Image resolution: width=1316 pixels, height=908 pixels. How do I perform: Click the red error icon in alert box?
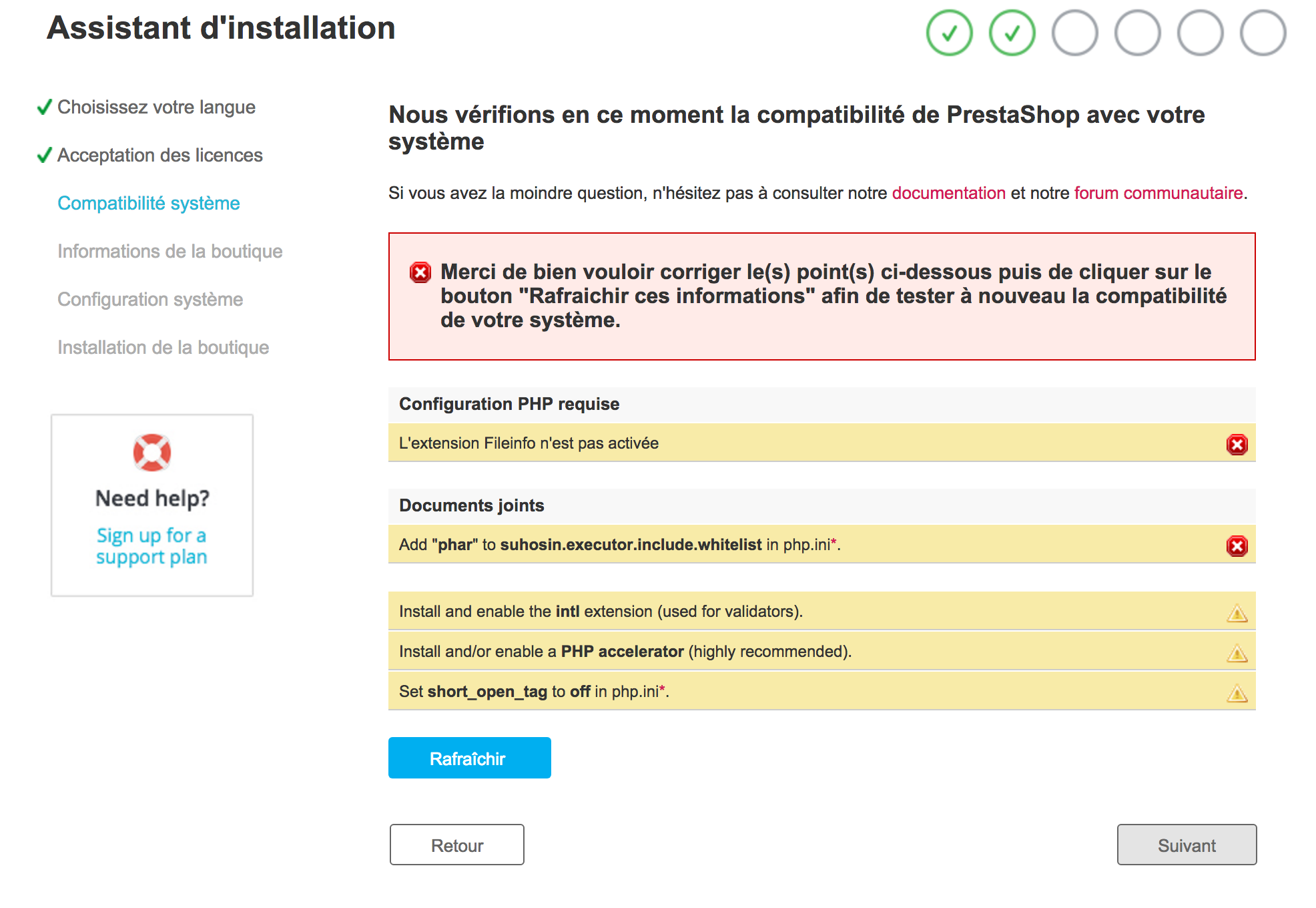coord(420,272)
